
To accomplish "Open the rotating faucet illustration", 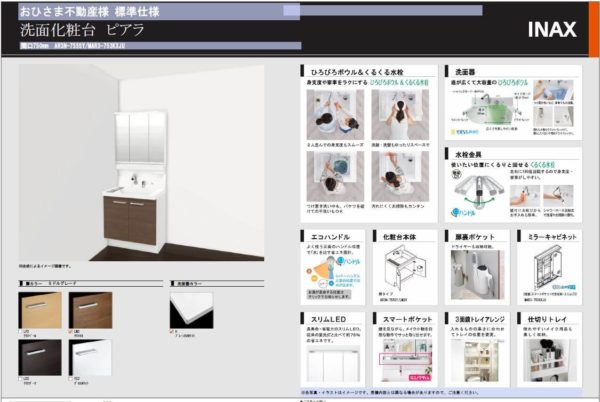I will [x=478, y=191].
